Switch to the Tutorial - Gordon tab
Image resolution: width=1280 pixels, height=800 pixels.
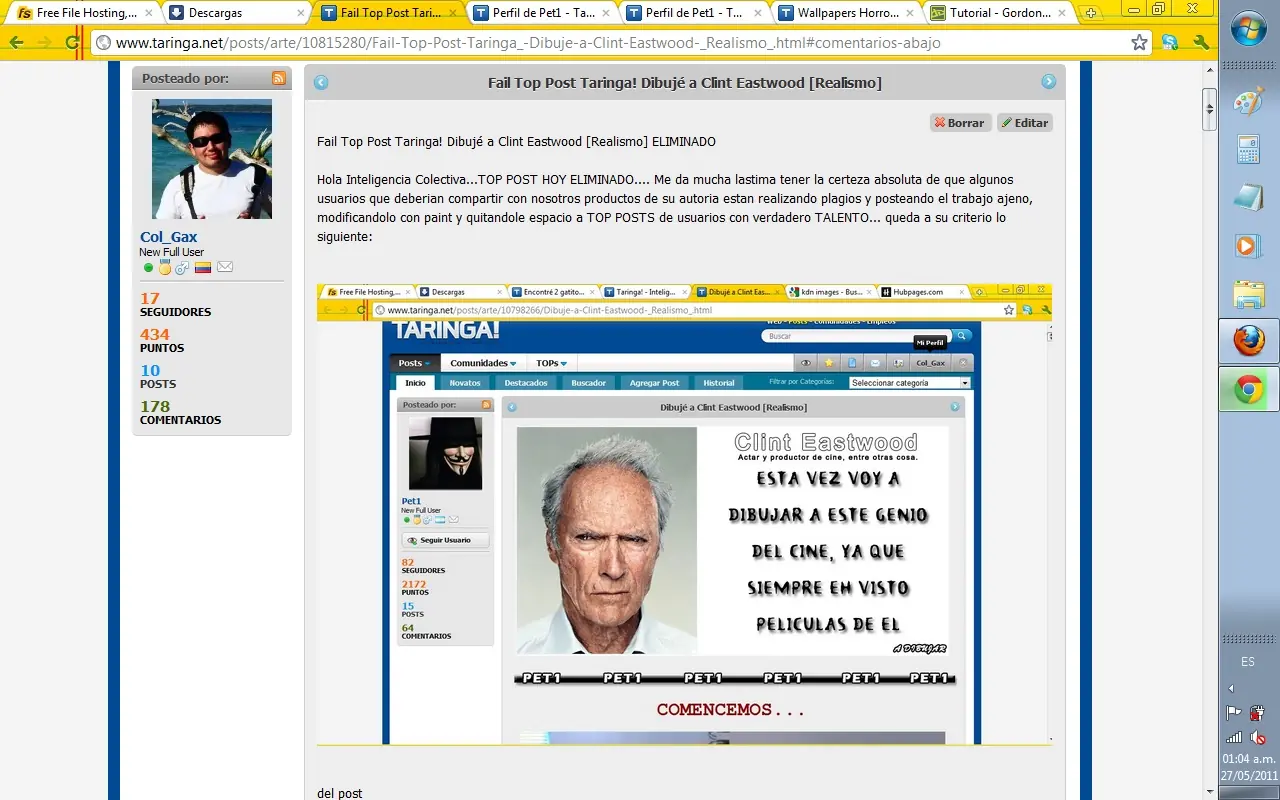tap(996, 13)
